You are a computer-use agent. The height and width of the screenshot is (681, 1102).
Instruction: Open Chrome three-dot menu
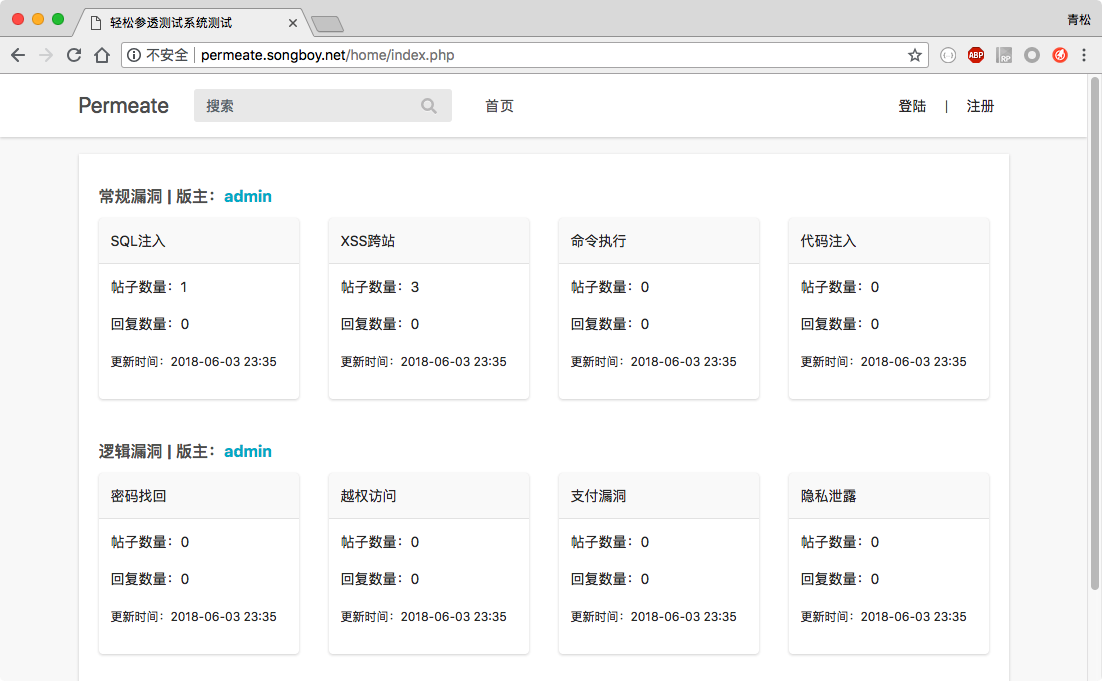click(1085, 55)
